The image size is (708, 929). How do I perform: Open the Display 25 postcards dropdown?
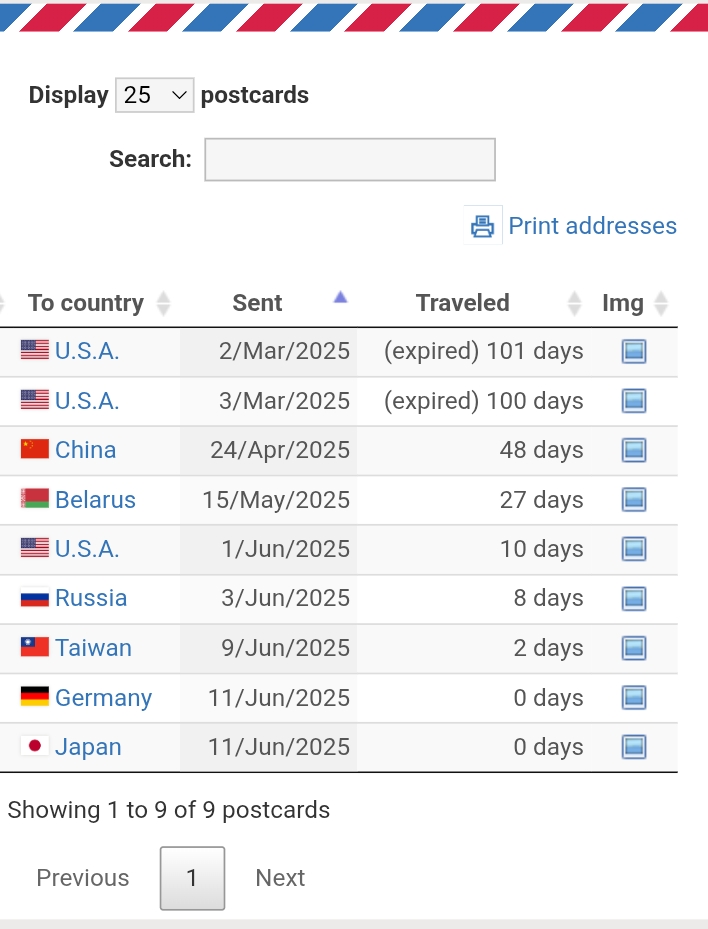pos(155,95)
